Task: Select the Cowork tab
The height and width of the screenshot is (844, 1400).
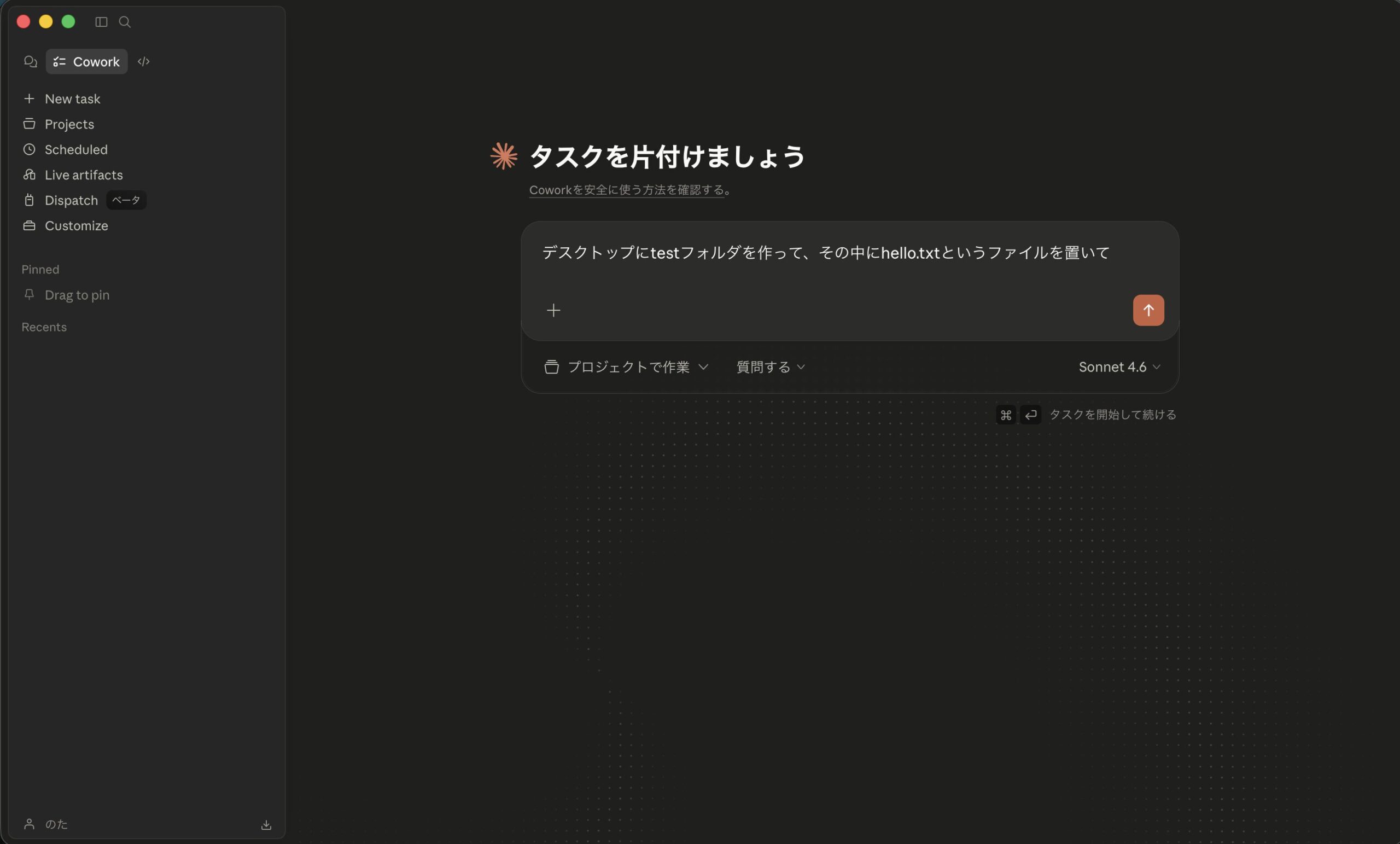Action: (86, 61)
